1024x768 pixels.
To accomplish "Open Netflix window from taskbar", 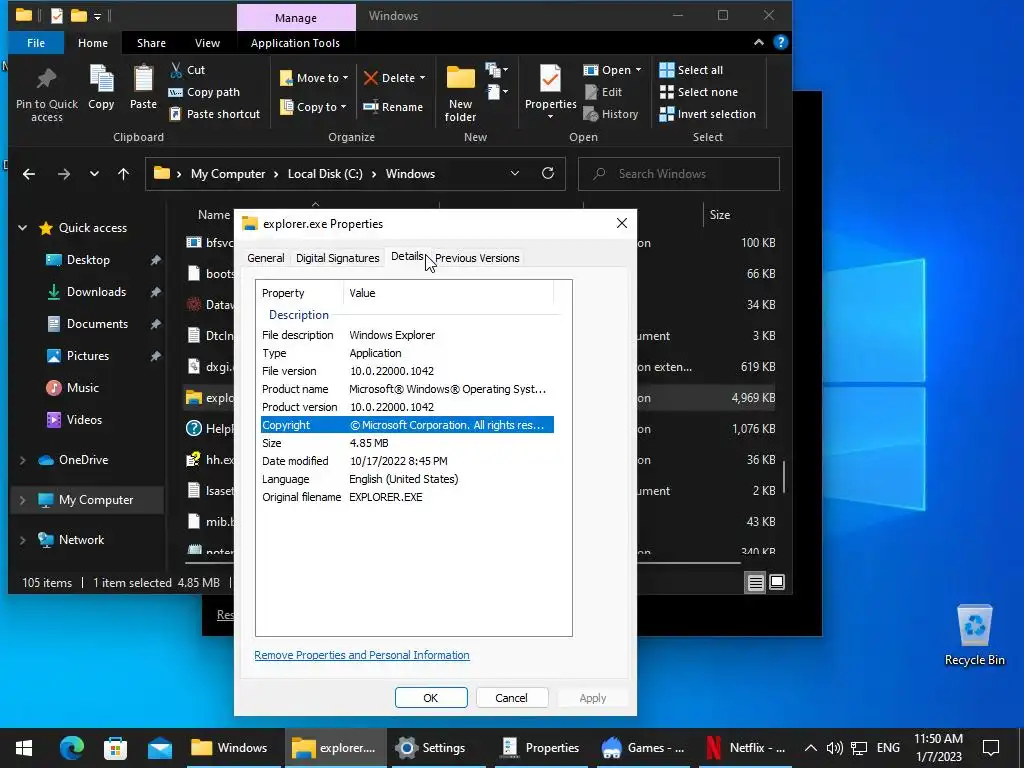I will (x=746, y=748).
